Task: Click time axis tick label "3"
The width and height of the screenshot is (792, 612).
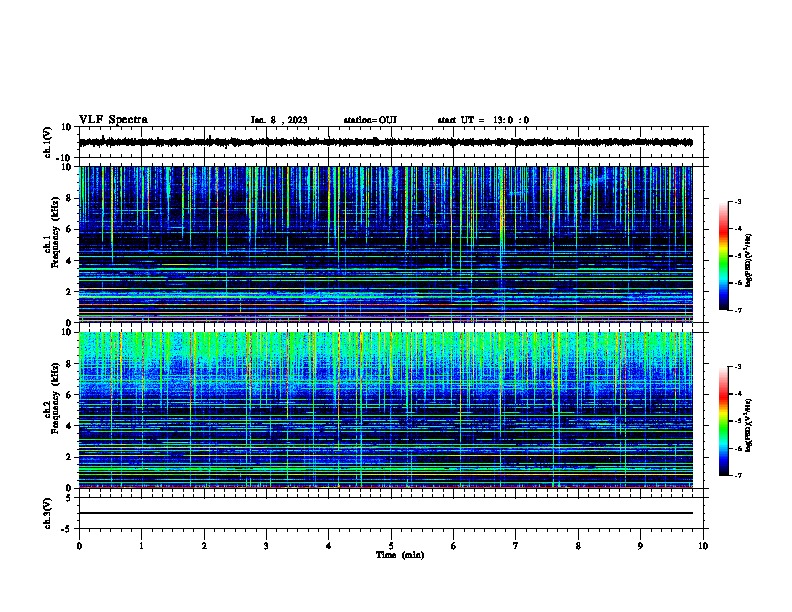Action: (266, 546)
